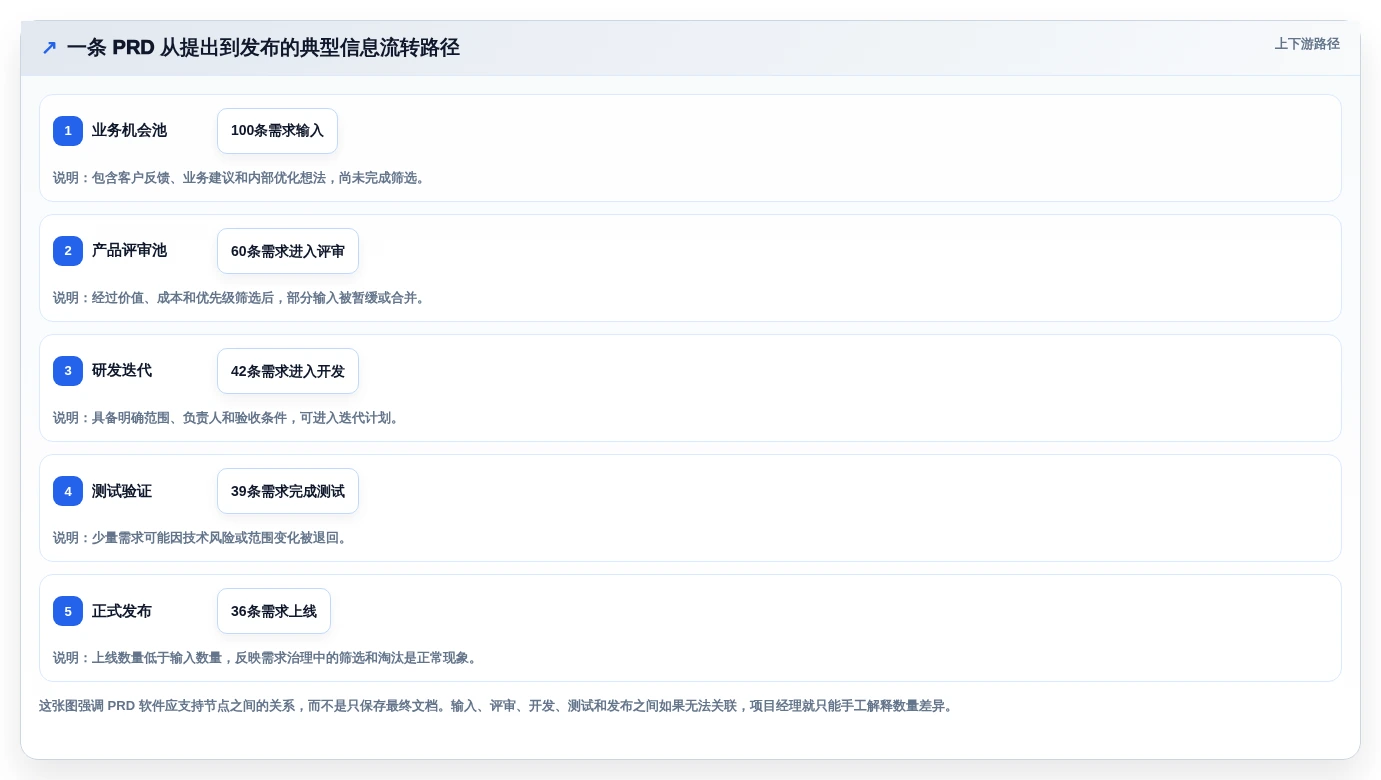Viewport: 1381px width, 780px height.
Task: Click step badge 1 next to 业务机会池
Action: tap(68, 131)
